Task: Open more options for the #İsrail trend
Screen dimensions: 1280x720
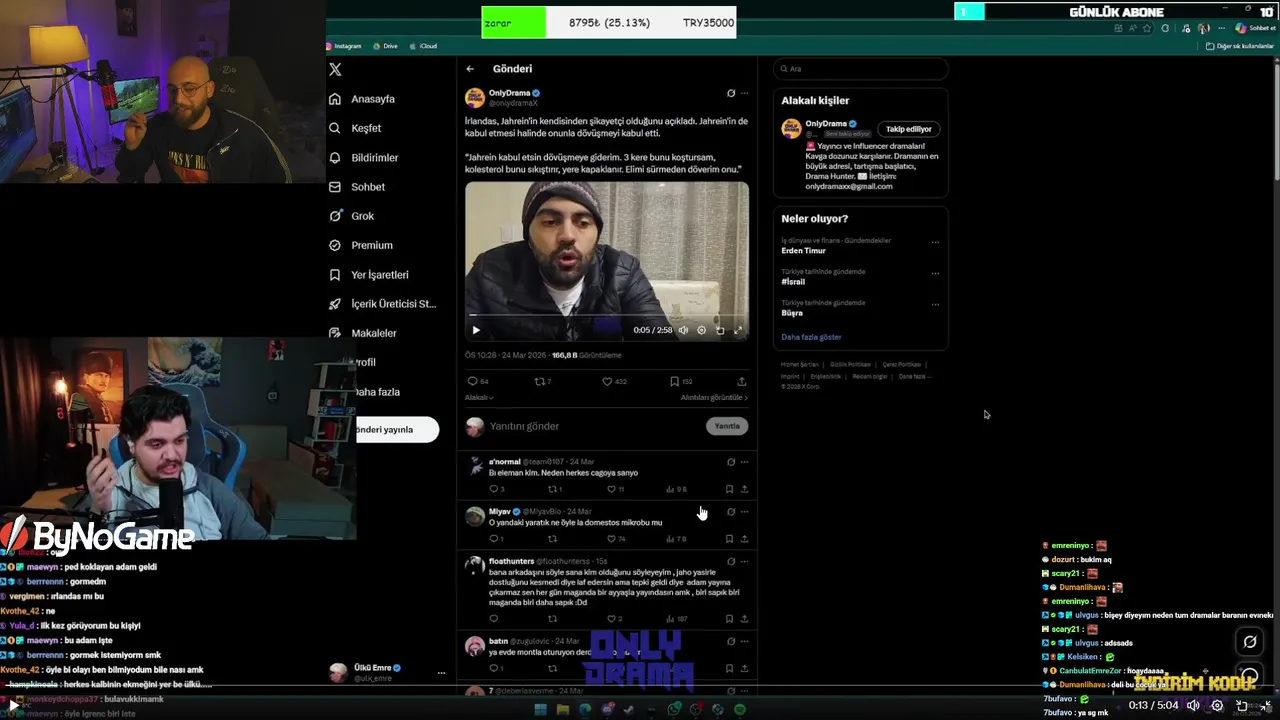Action: 935,273
